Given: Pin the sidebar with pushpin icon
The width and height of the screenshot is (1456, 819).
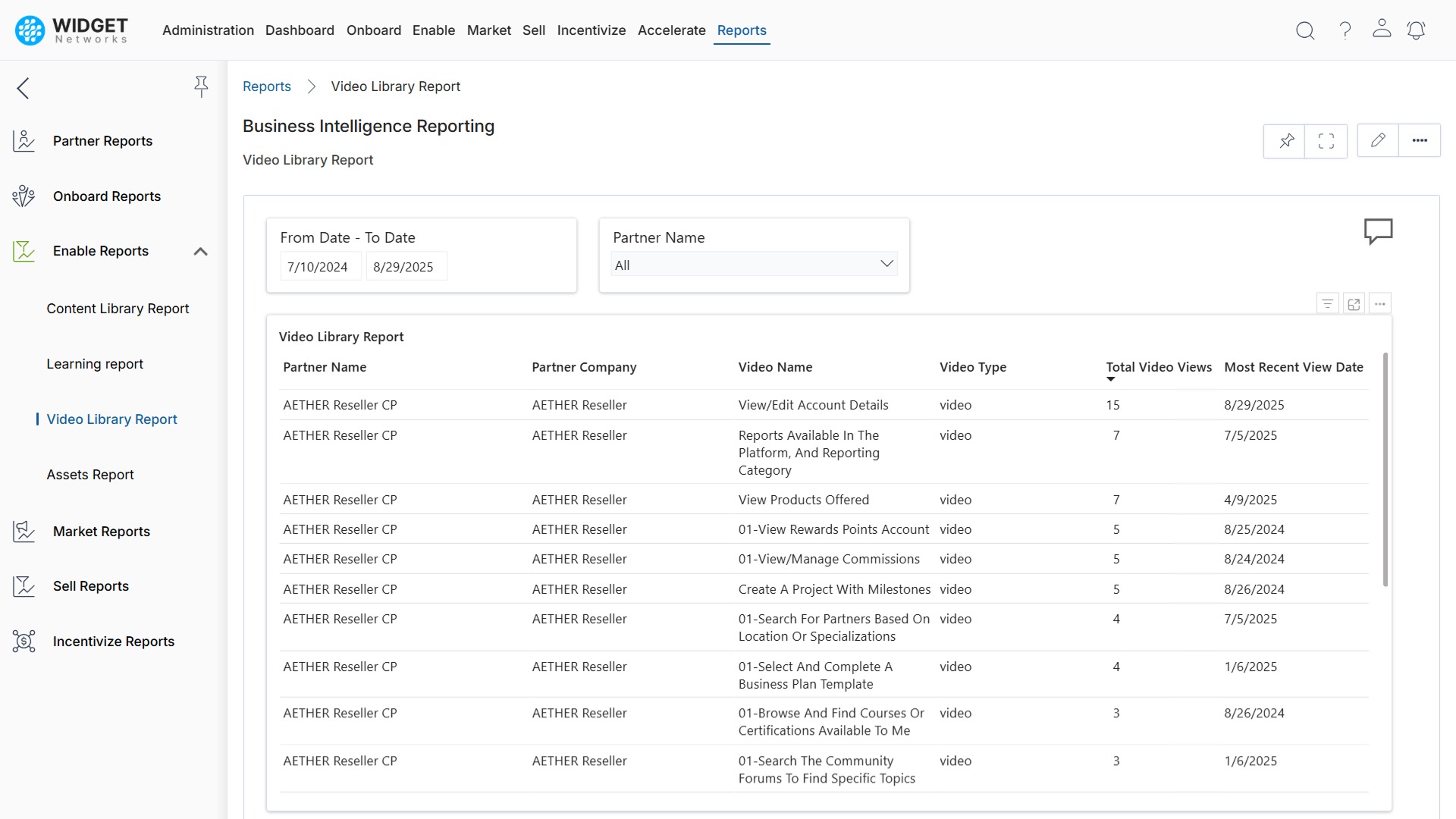Looking at the screenshot, I should [x=201, y=86].
